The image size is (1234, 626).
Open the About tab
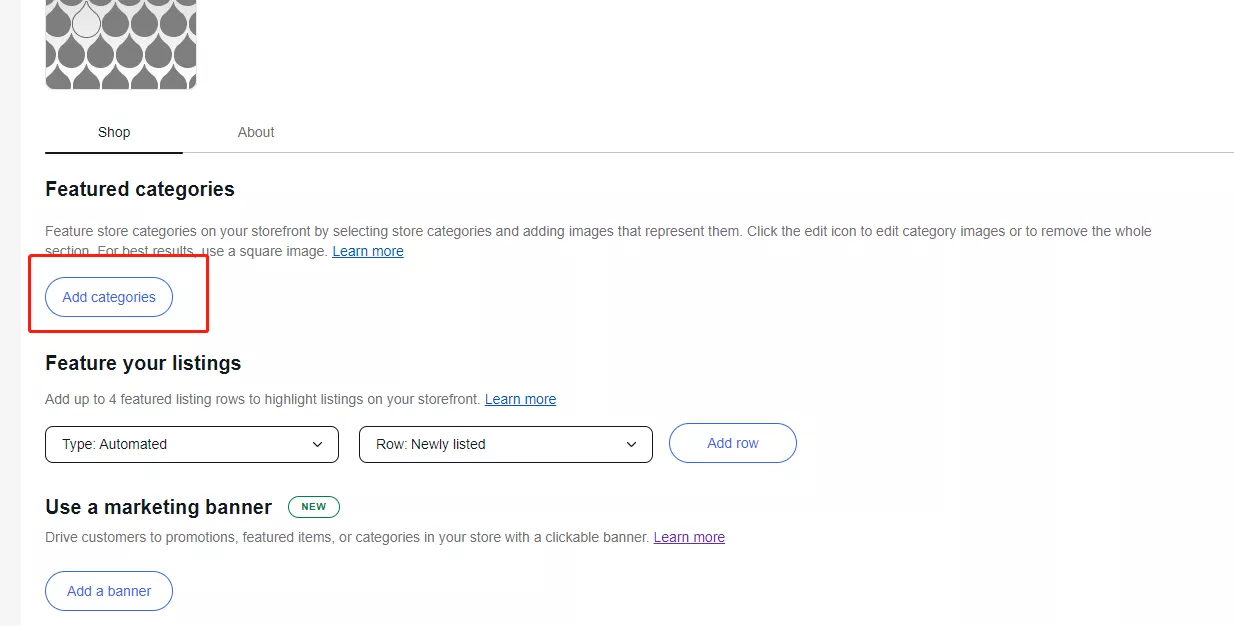click(x=256, y=132)
